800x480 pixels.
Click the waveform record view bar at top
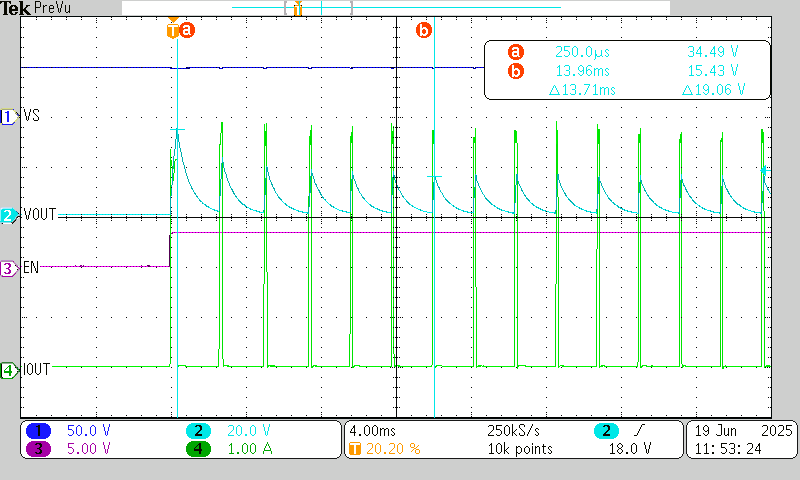(298, 8)
